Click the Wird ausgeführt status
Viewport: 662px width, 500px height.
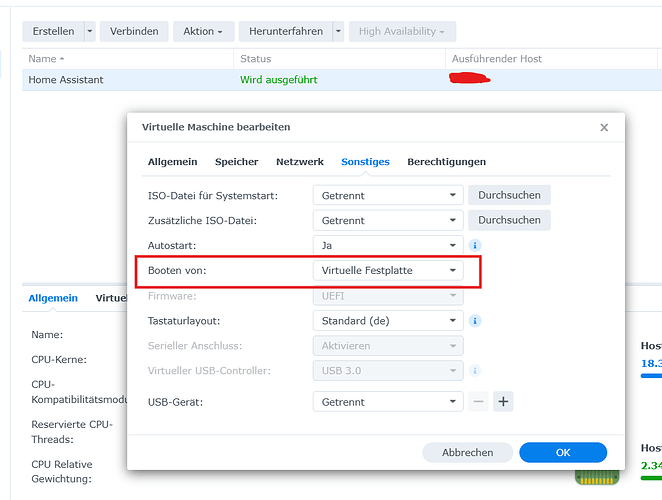click(x=279, y=80)
